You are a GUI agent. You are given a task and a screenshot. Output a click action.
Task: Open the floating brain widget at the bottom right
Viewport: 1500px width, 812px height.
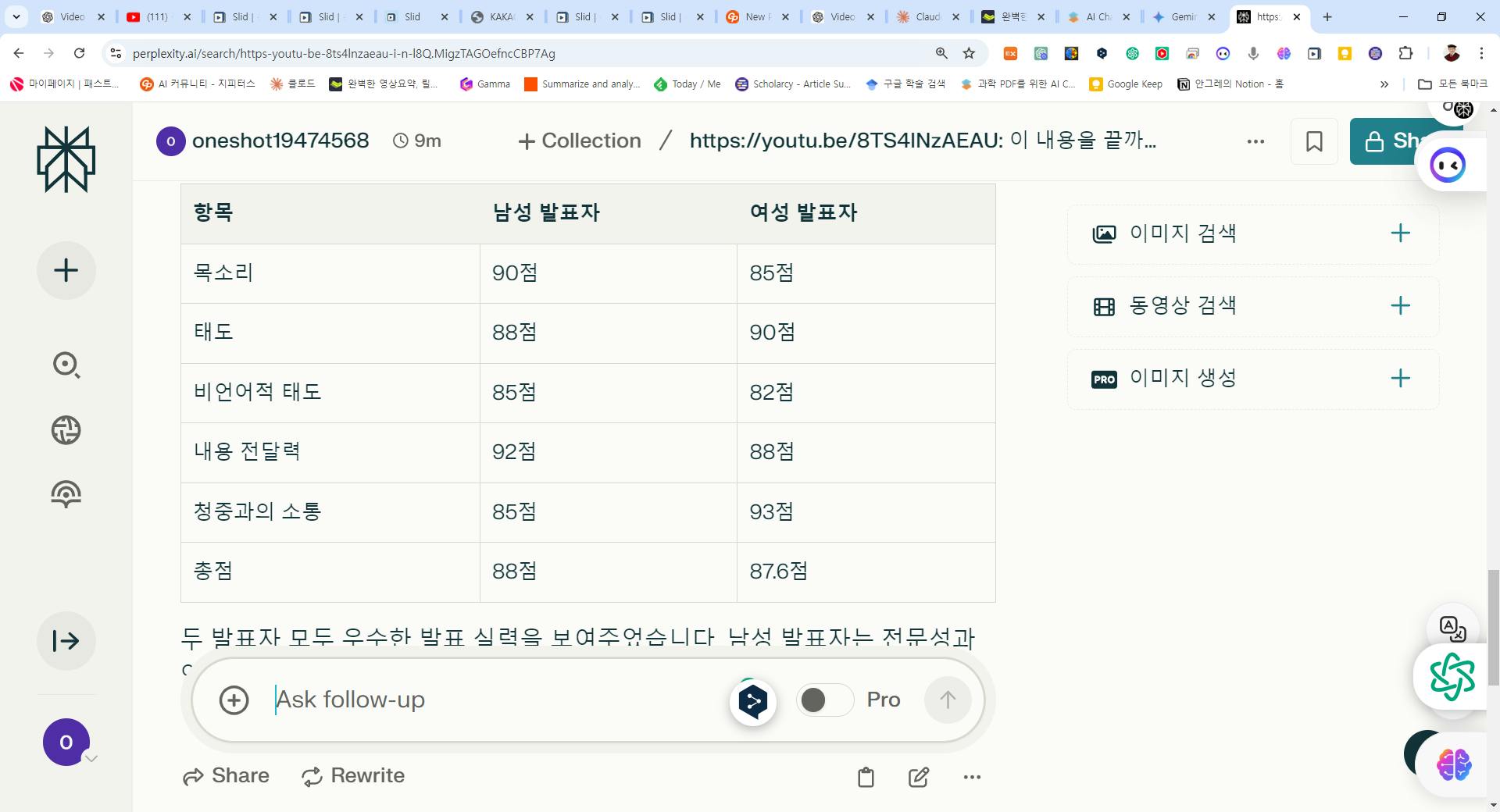tap(1454, 764)
